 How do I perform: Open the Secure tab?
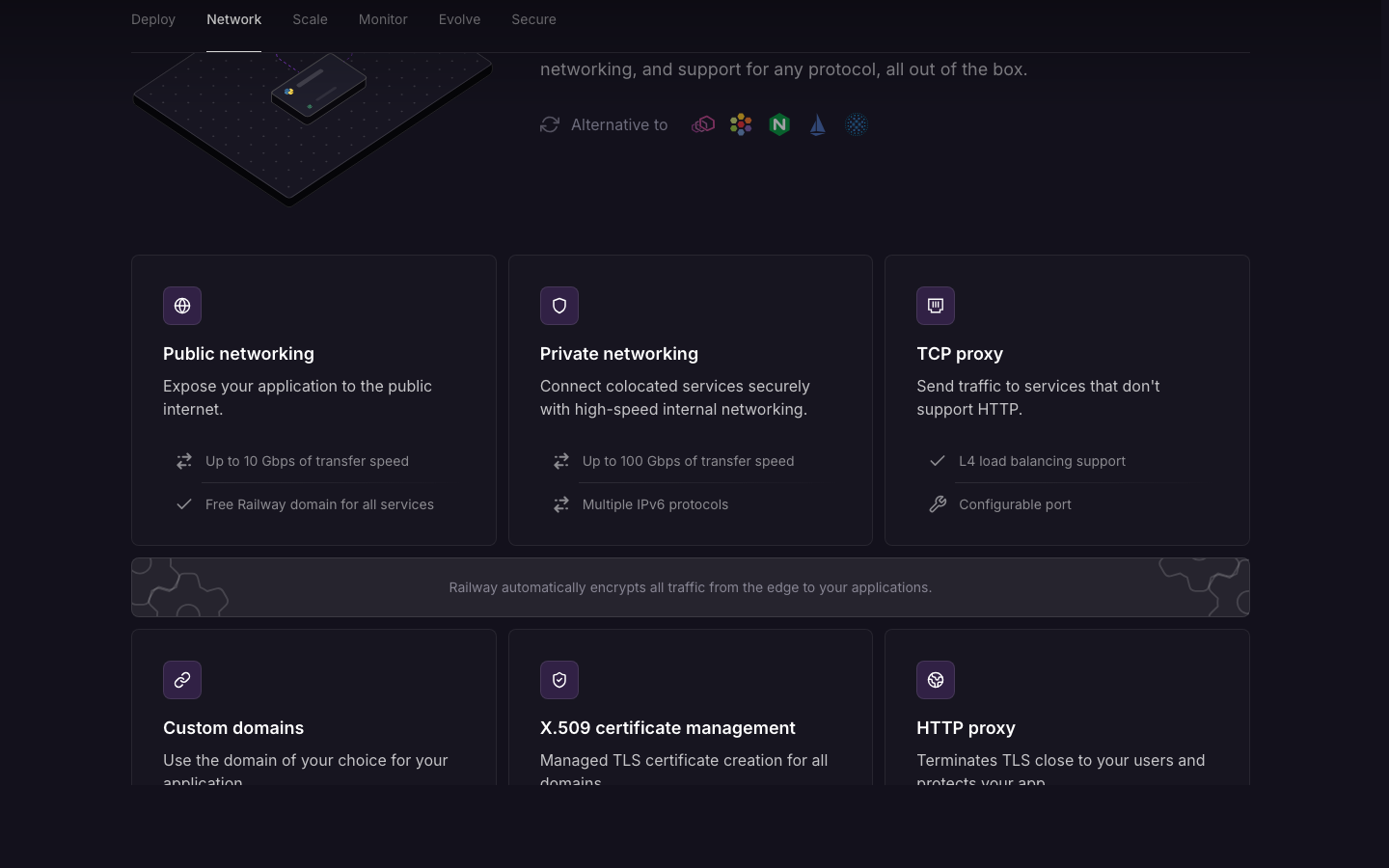point(533,19)
